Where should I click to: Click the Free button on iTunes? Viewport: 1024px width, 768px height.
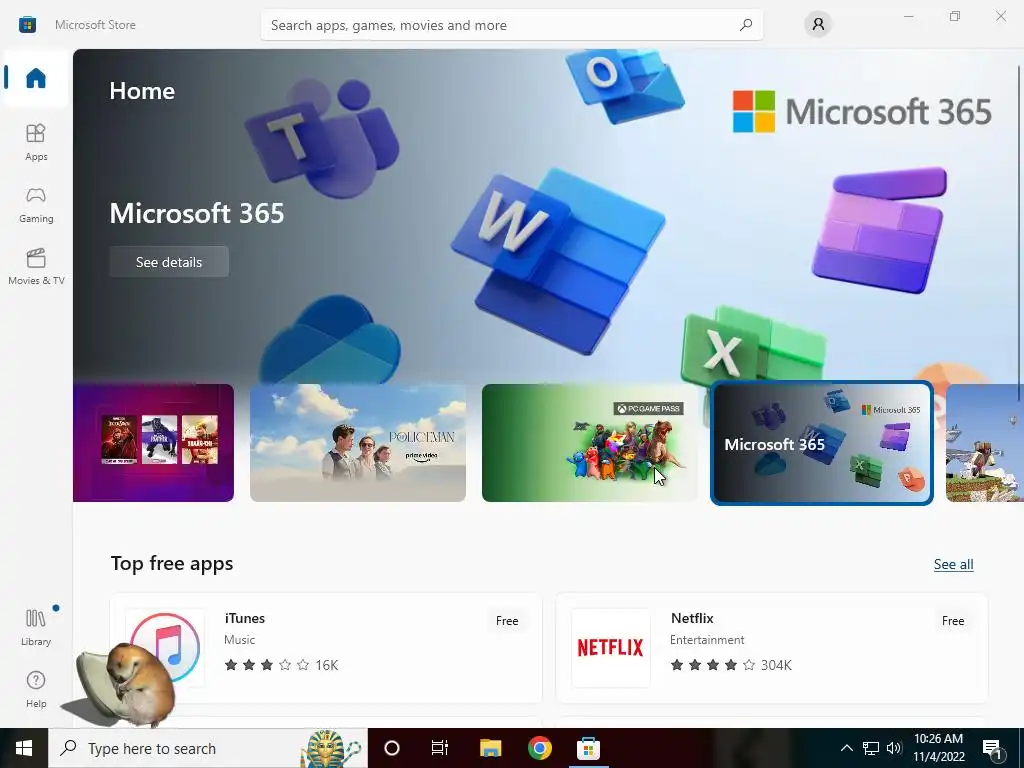507,620
